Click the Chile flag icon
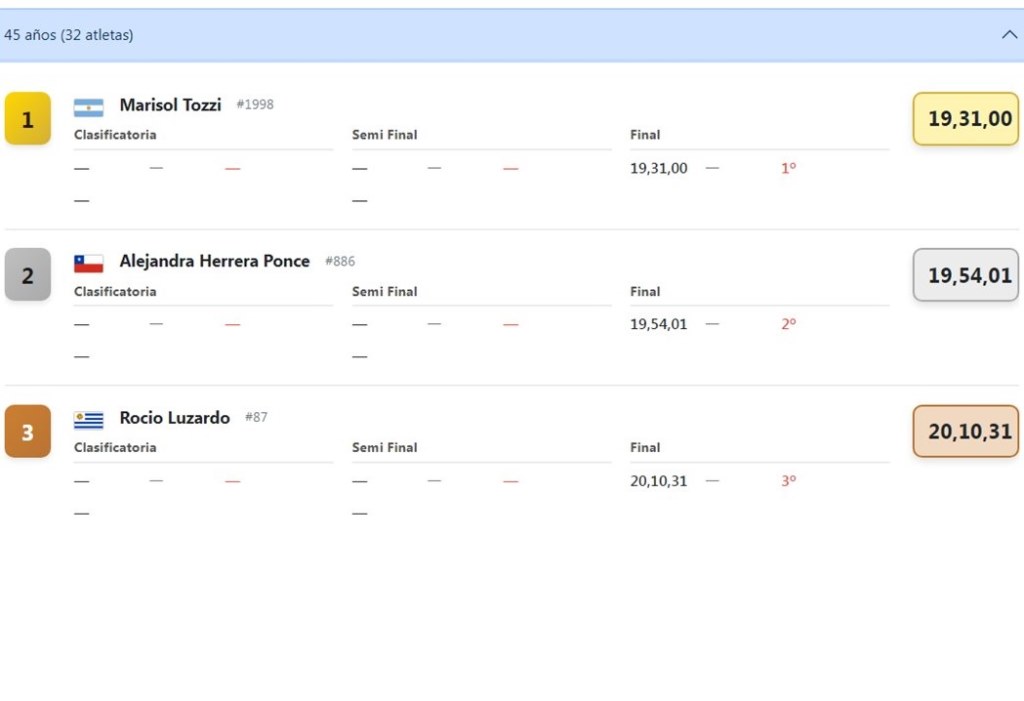 88,263
